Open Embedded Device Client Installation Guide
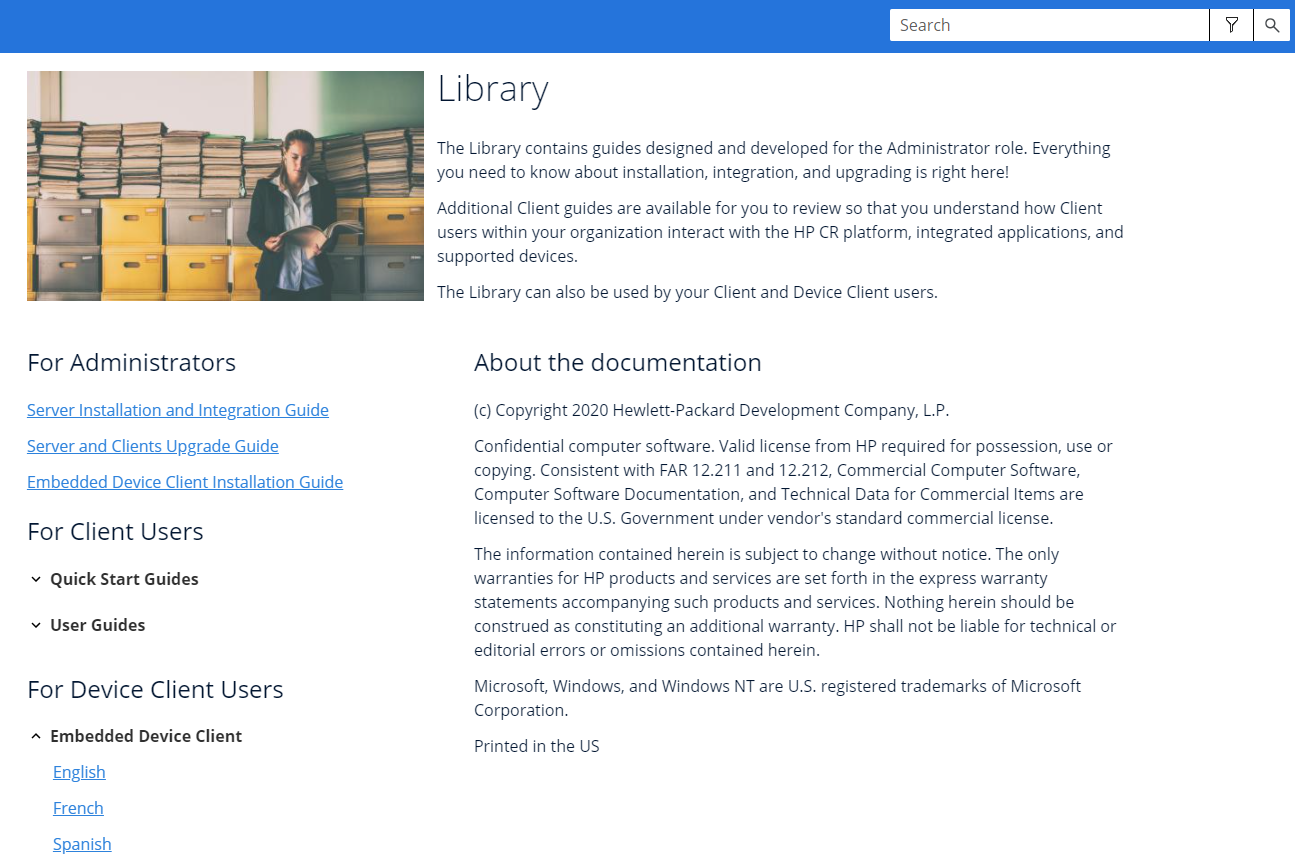This screenshot has height=867, width=1295. pyautogui.click(x=185, y=482)
